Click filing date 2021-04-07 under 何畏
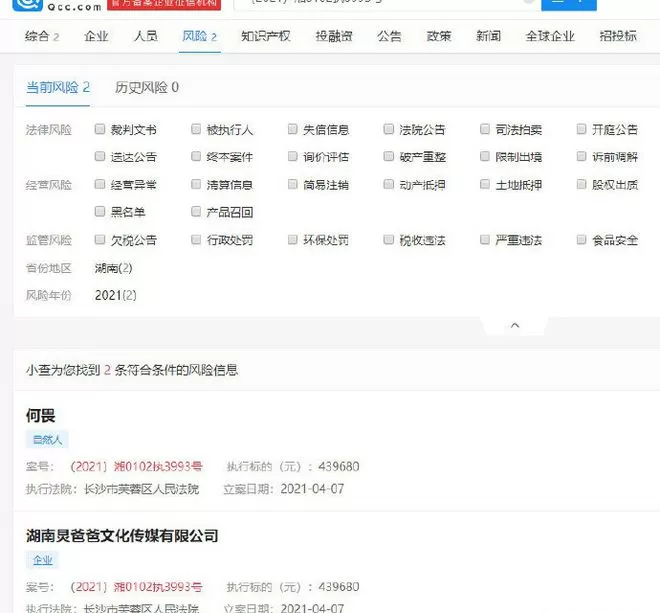The image size is (660, 613). [x=312, y=489]
